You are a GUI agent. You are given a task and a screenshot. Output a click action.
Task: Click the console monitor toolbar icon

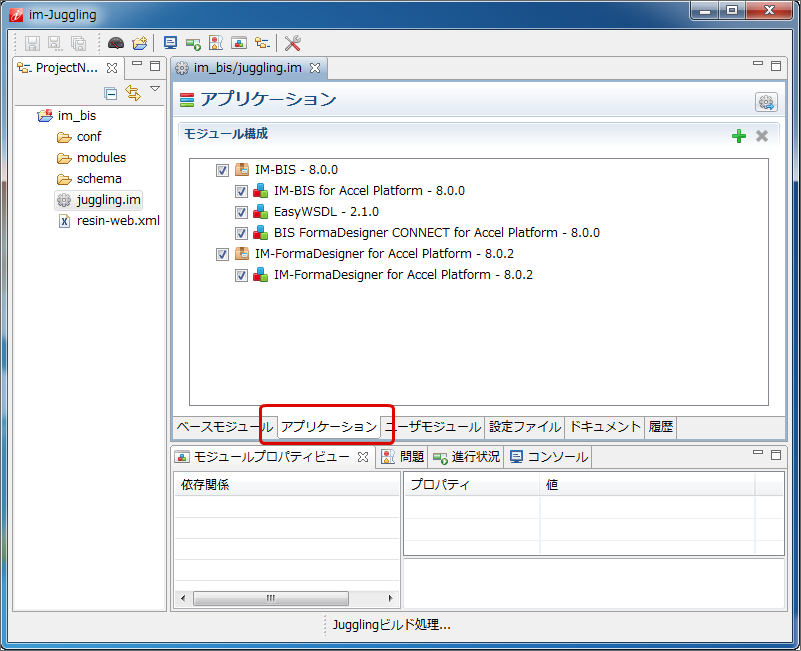click(170, 43)
